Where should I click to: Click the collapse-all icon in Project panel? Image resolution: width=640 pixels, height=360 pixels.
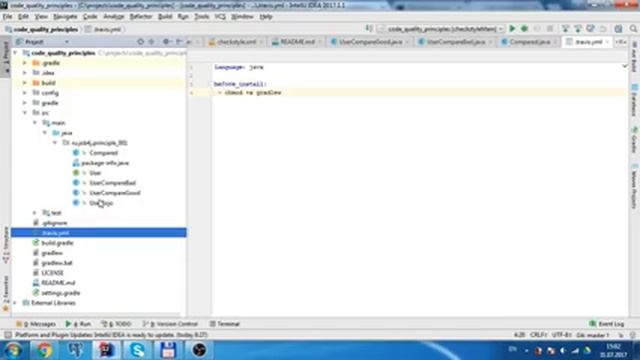pos(151,42)
